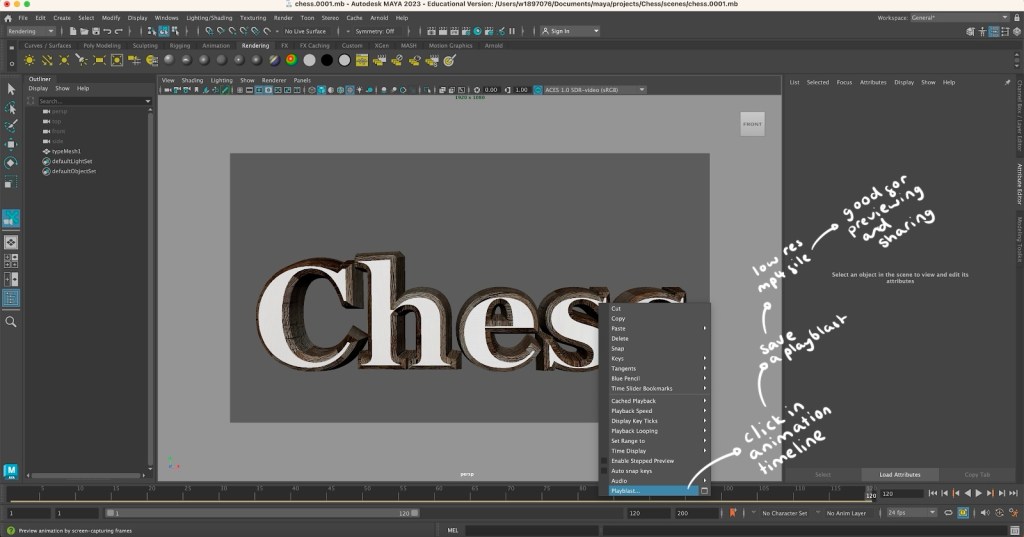Click the Playblast option box

704,491
